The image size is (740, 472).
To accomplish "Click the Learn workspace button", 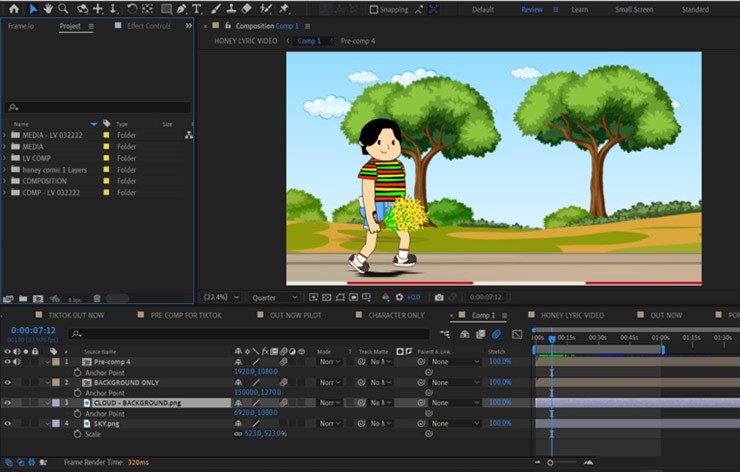I will point(579,9).
